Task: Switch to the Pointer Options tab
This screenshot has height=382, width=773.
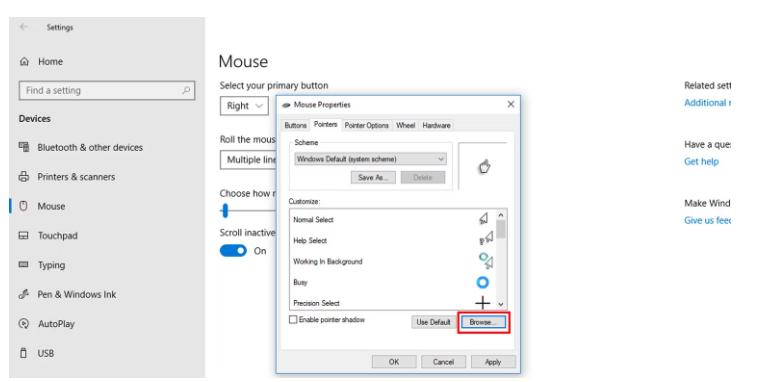Action: 366,126
